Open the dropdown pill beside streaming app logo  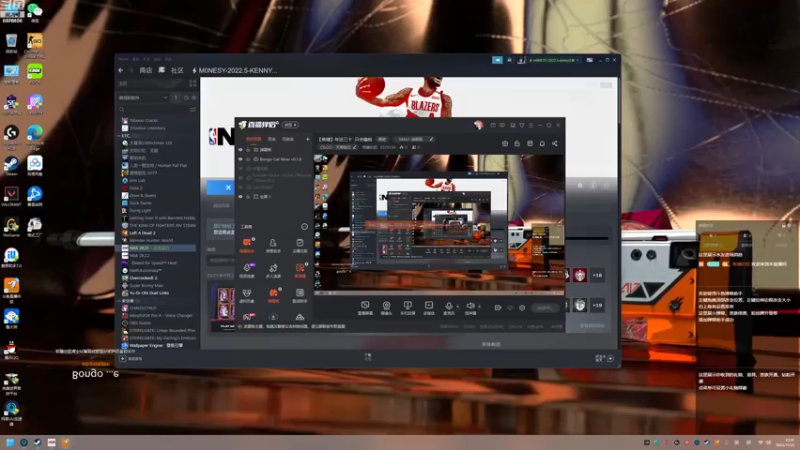click(290, 125)
